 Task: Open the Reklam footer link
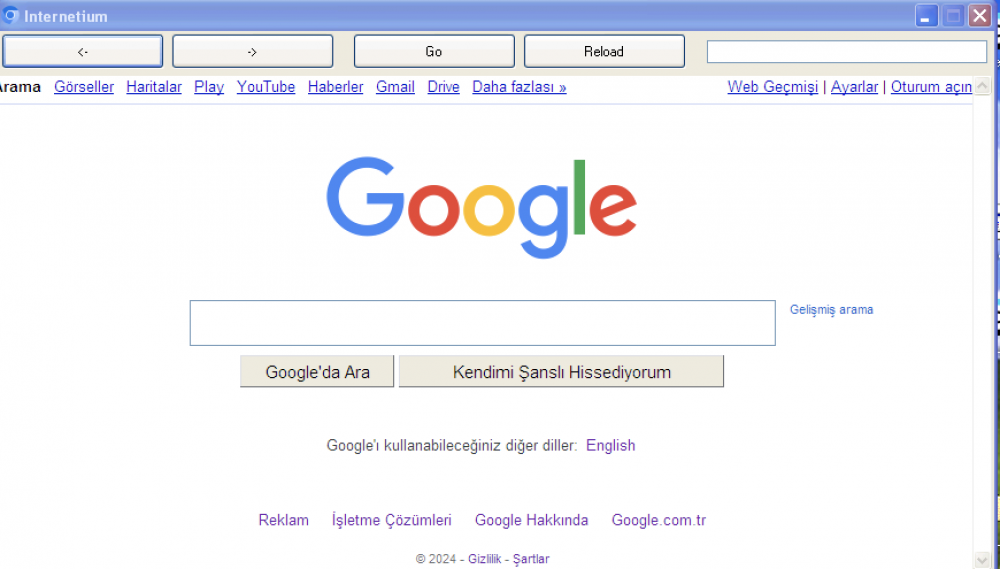[283, 520]
